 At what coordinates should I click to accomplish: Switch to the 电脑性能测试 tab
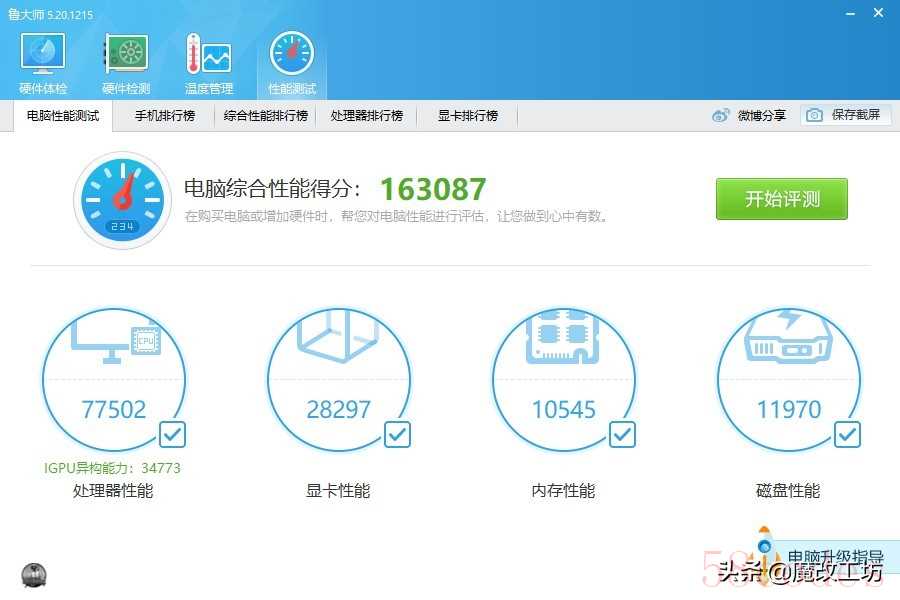63,115
